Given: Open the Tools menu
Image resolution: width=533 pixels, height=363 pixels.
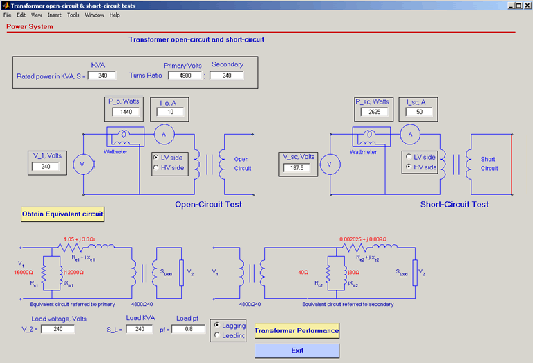Looking at the screenshot, I should click(73, 15).
